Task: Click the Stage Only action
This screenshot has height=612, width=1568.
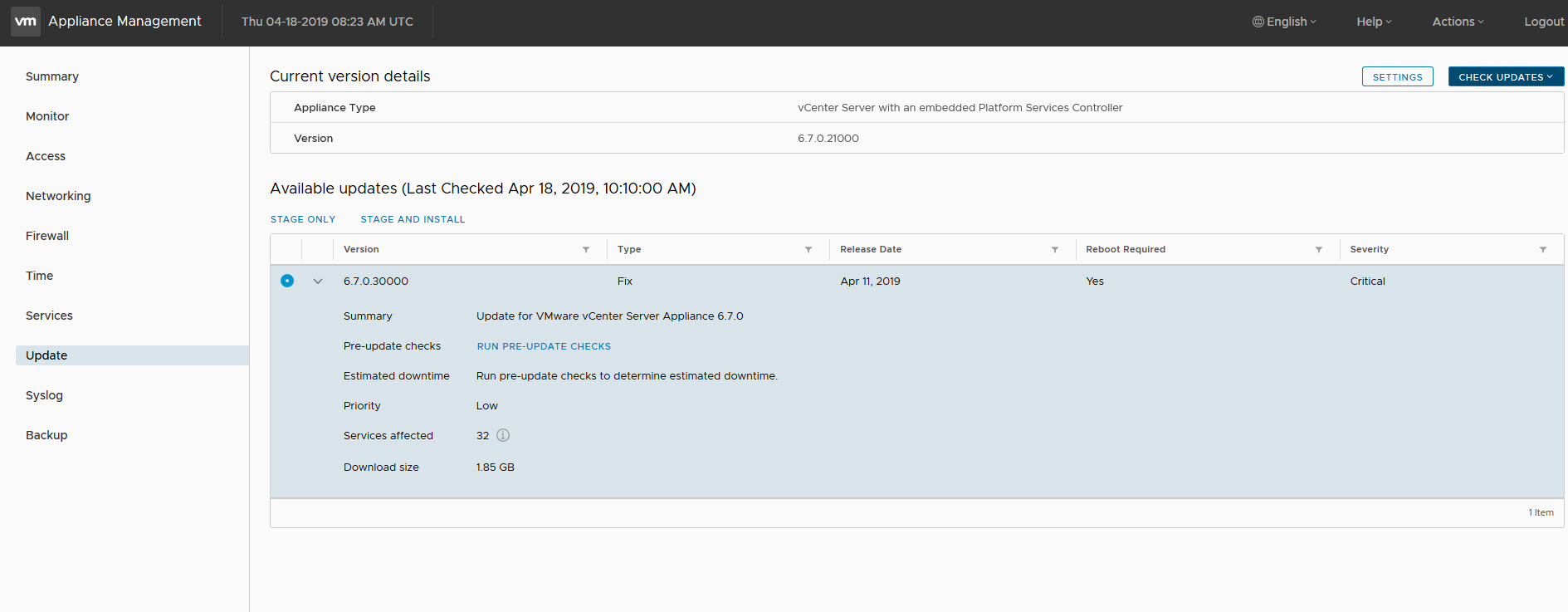Action: coord(303,219)
